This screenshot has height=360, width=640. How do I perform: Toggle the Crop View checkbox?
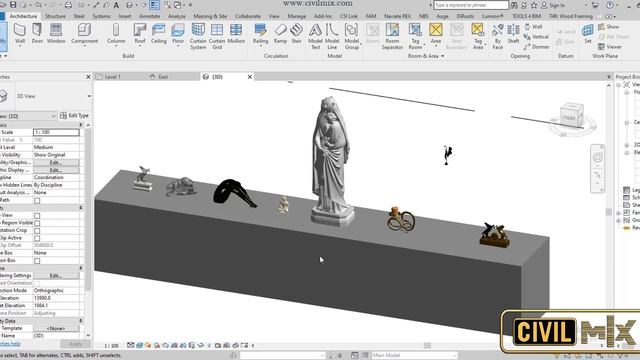[37, 216]
